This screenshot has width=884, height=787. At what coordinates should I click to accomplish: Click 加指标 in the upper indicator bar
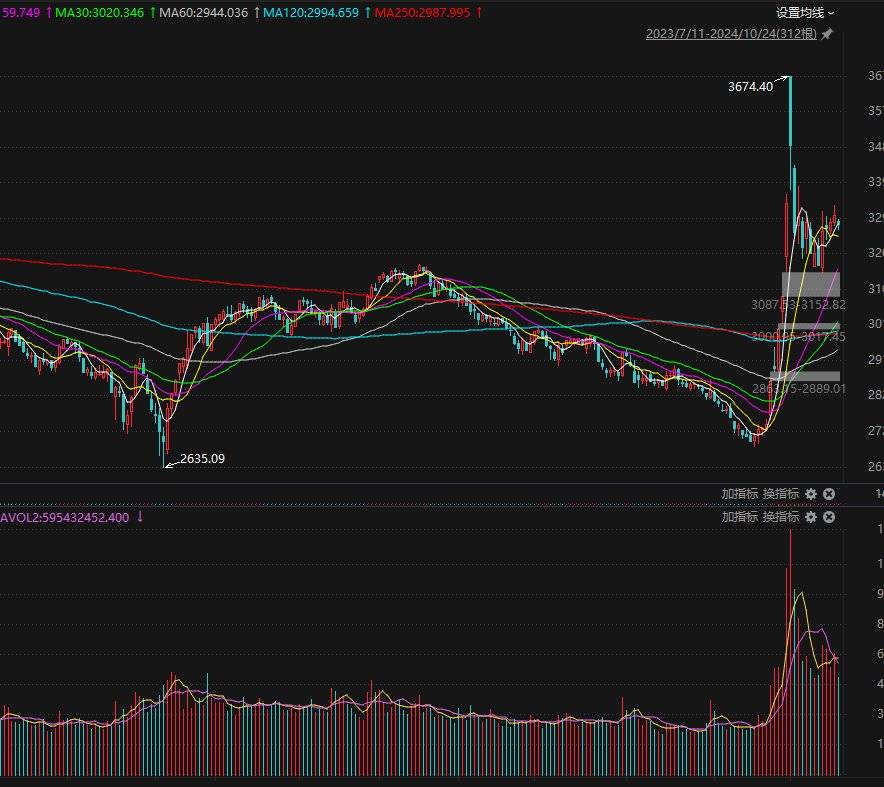point(740,493)
